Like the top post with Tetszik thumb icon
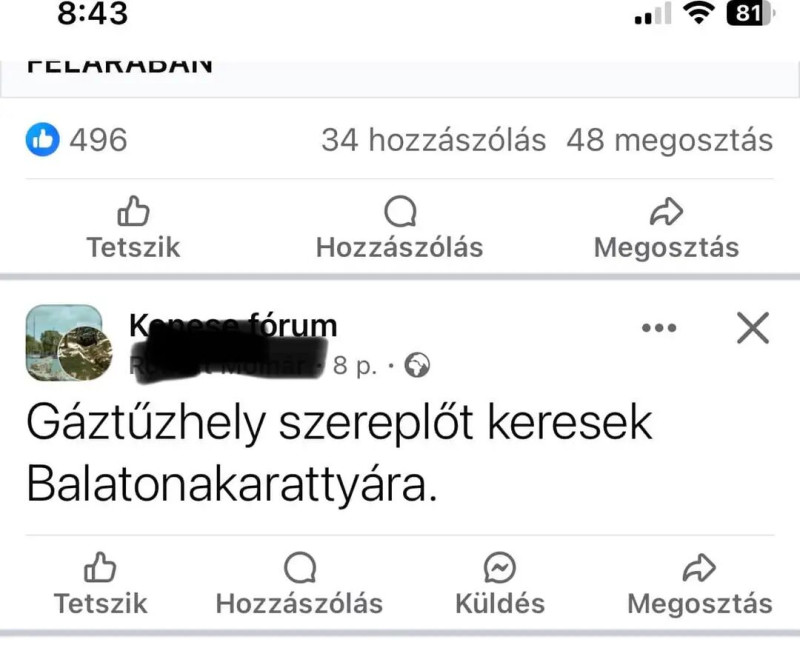Viewport: 800px width, 645px height. [x=133, y=228]
